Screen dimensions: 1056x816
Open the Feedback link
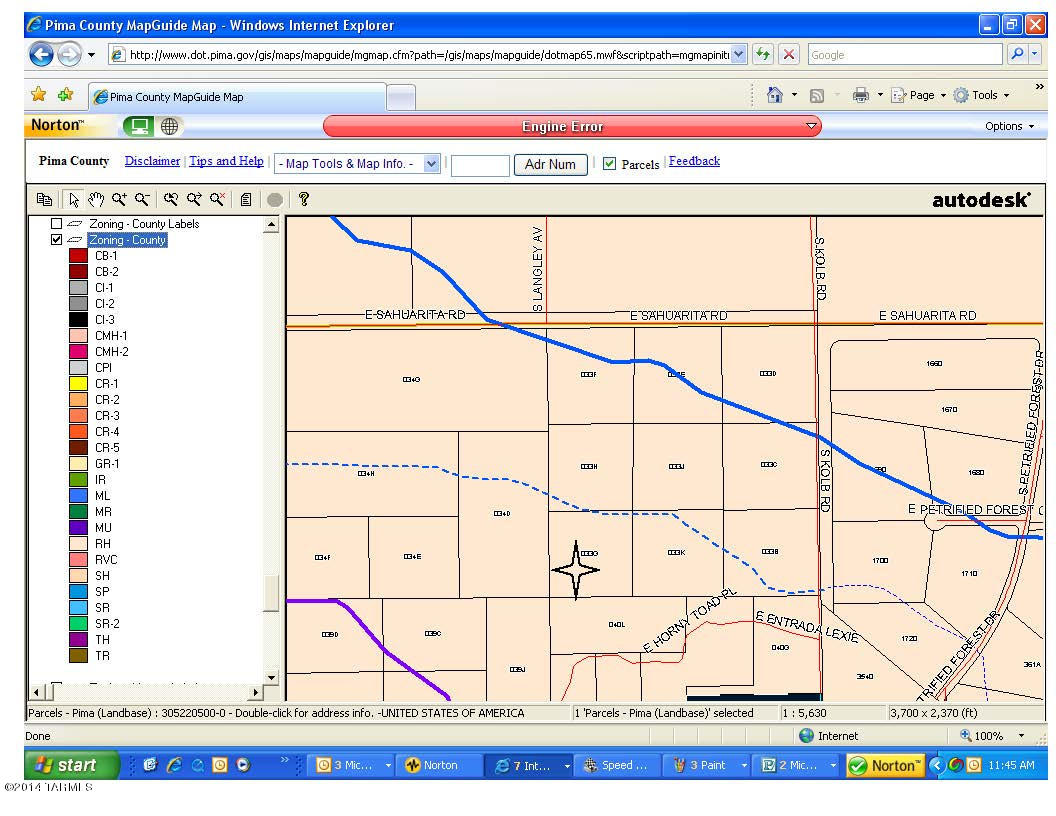click(694, 161)
